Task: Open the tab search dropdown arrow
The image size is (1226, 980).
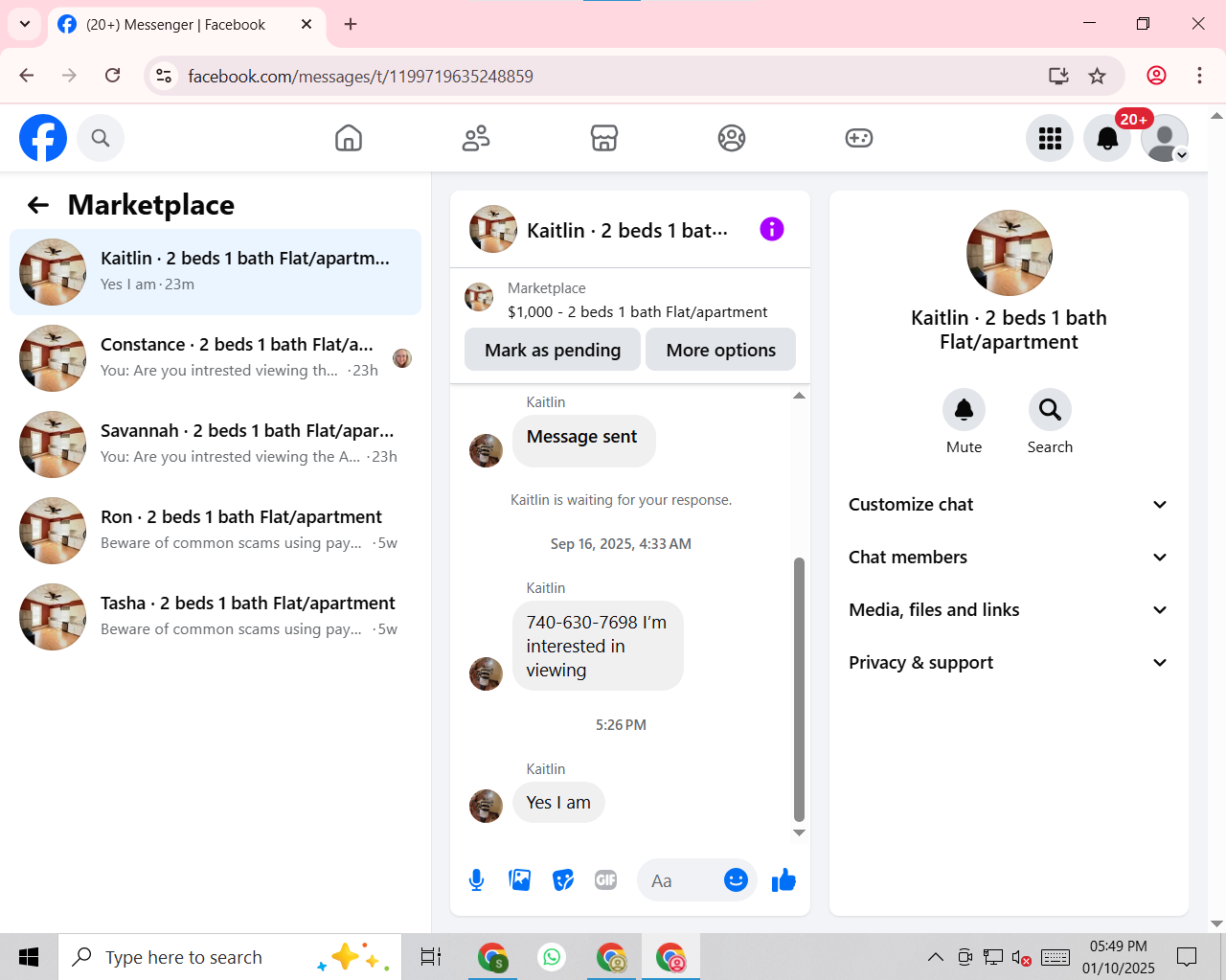Action: tap(25, 24)
